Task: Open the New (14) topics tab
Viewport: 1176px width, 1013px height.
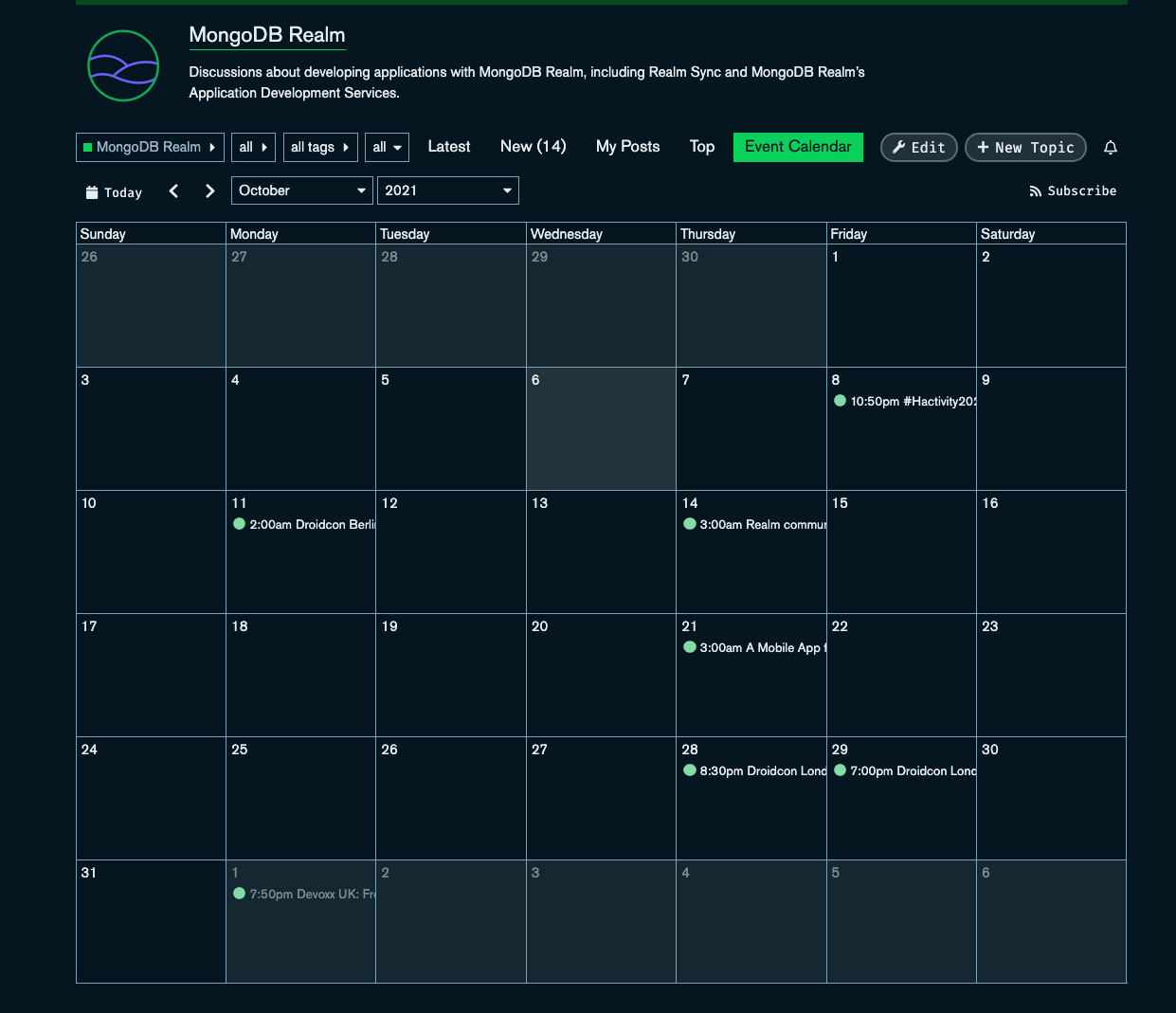Action: (x=533, y=147)
